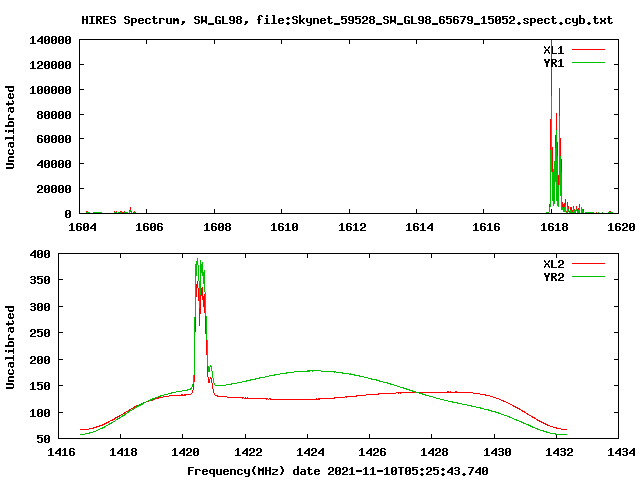The height and width of the screenshot is (480, 640).
Task: Click the 250 y-axis tick label
Action: [40, 333]
